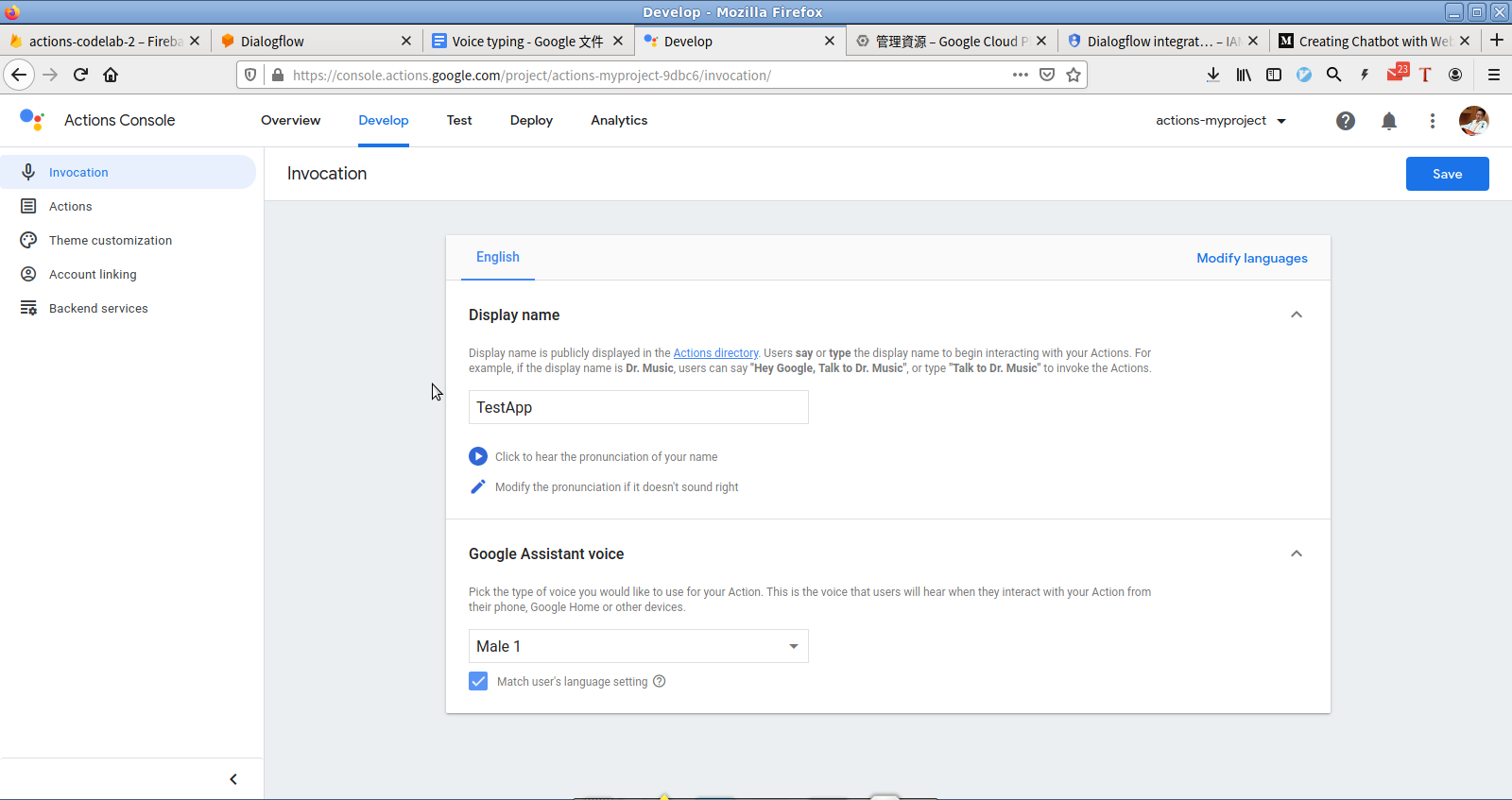Open the page actions ellipsis in URL bar

1021,75
